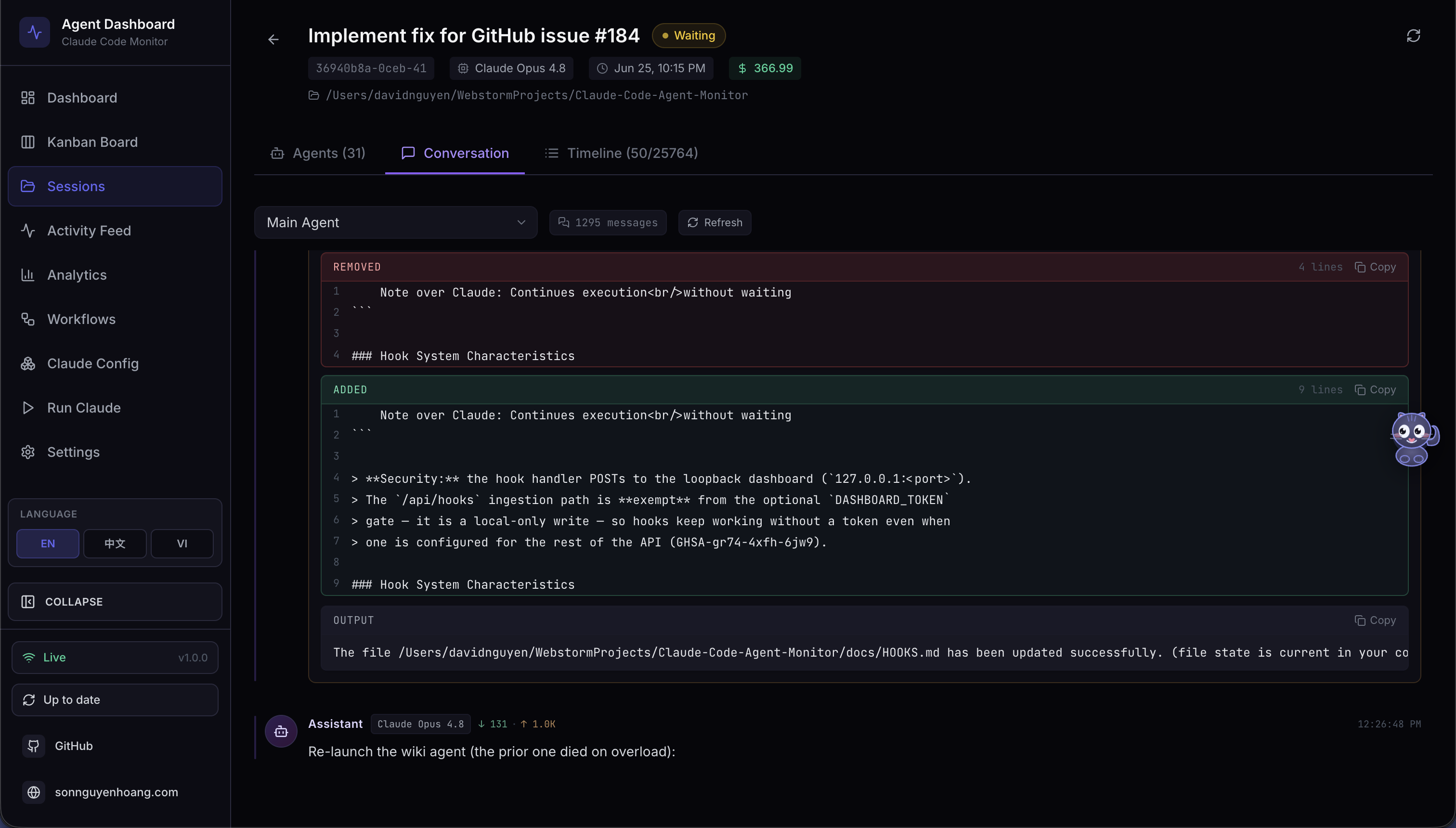Click the Assistant robot avatar icon
Screen dimensions: 1456x828
281,732
